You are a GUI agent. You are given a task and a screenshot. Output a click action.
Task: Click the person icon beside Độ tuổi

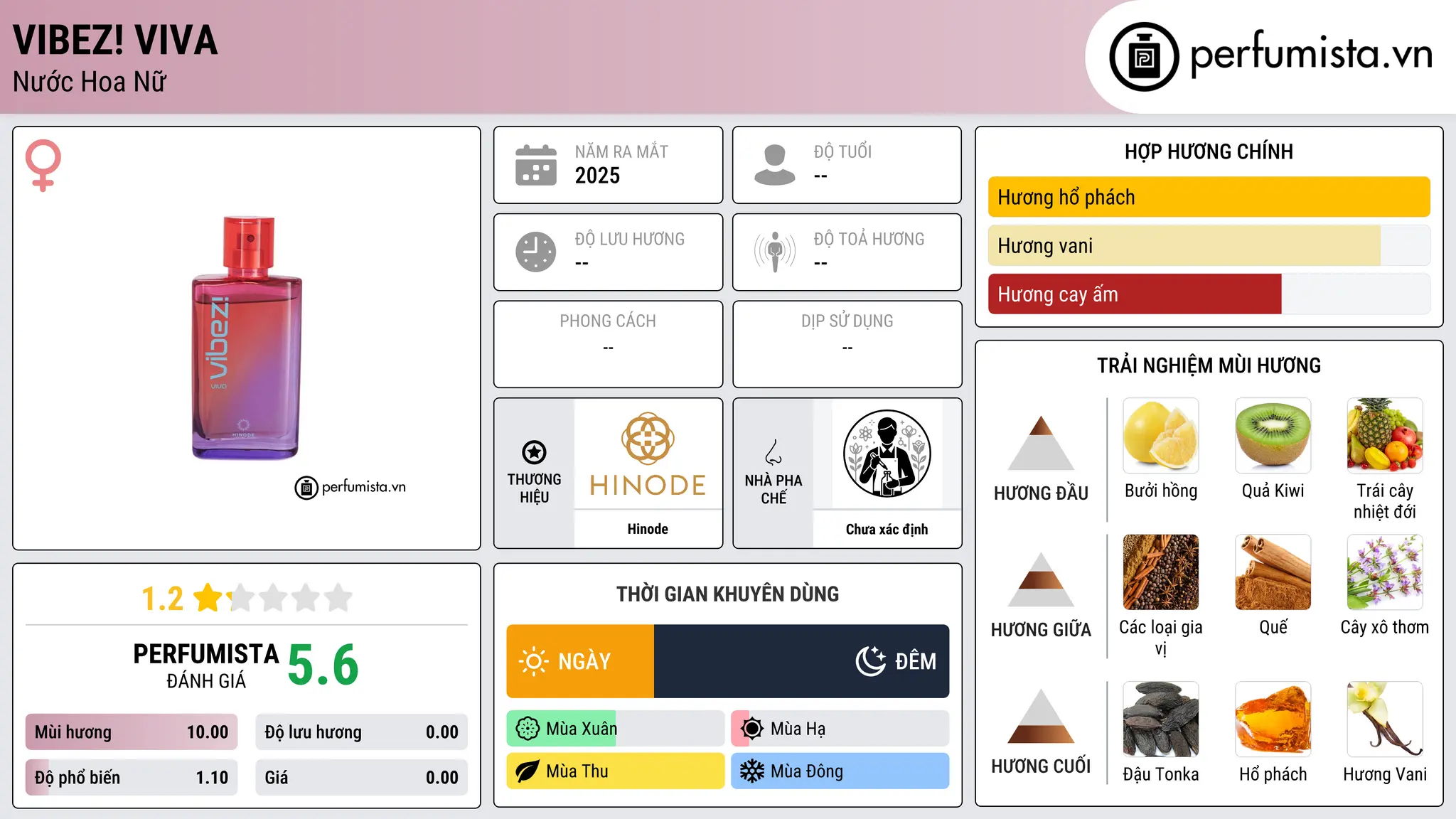click(775, 165)
